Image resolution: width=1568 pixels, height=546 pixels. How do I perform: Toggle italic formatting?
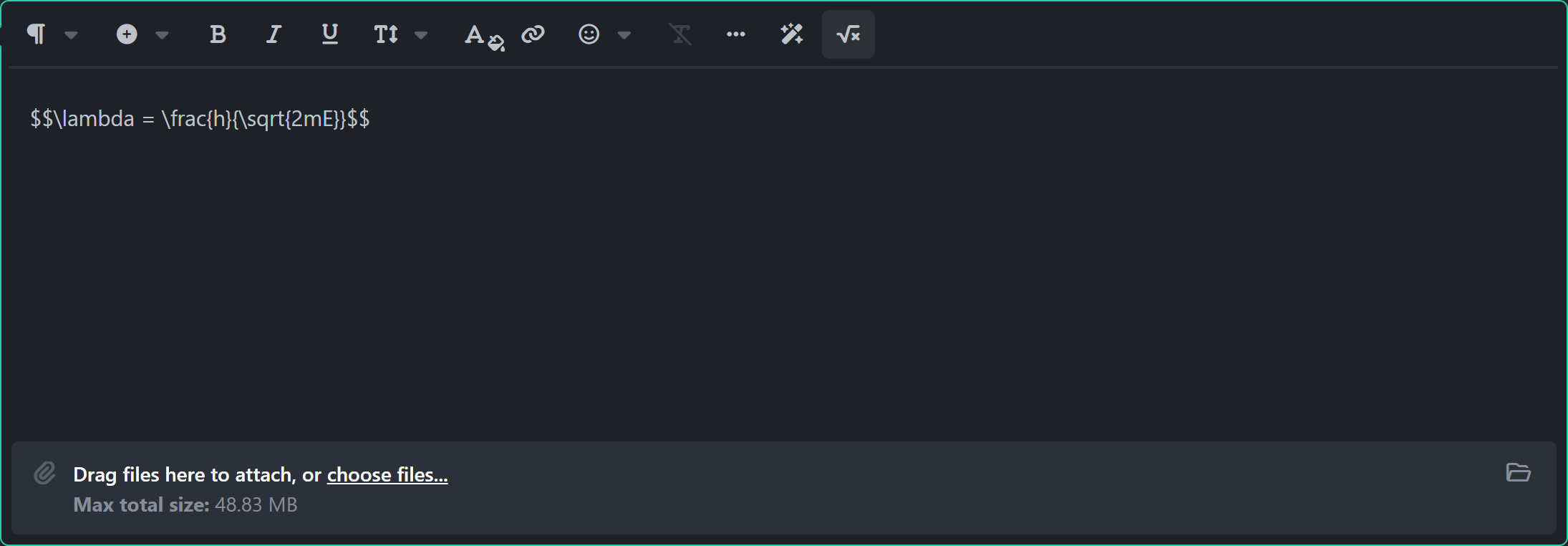click(274, 34)
